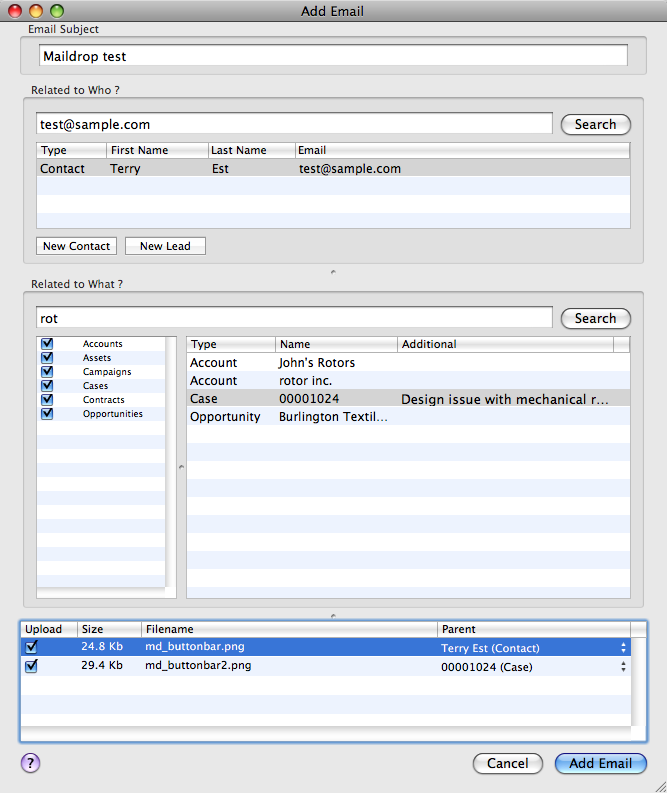Select the md_buttonbar2.png filename
Screen dimensions: 667x793
[x=198, y=665]
